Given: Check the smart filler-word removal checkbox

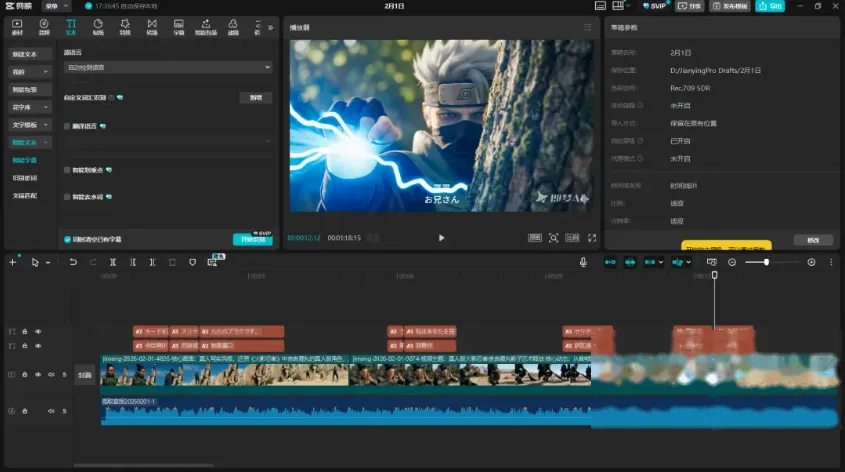Looking at the screenshot, I should point(67,197).
